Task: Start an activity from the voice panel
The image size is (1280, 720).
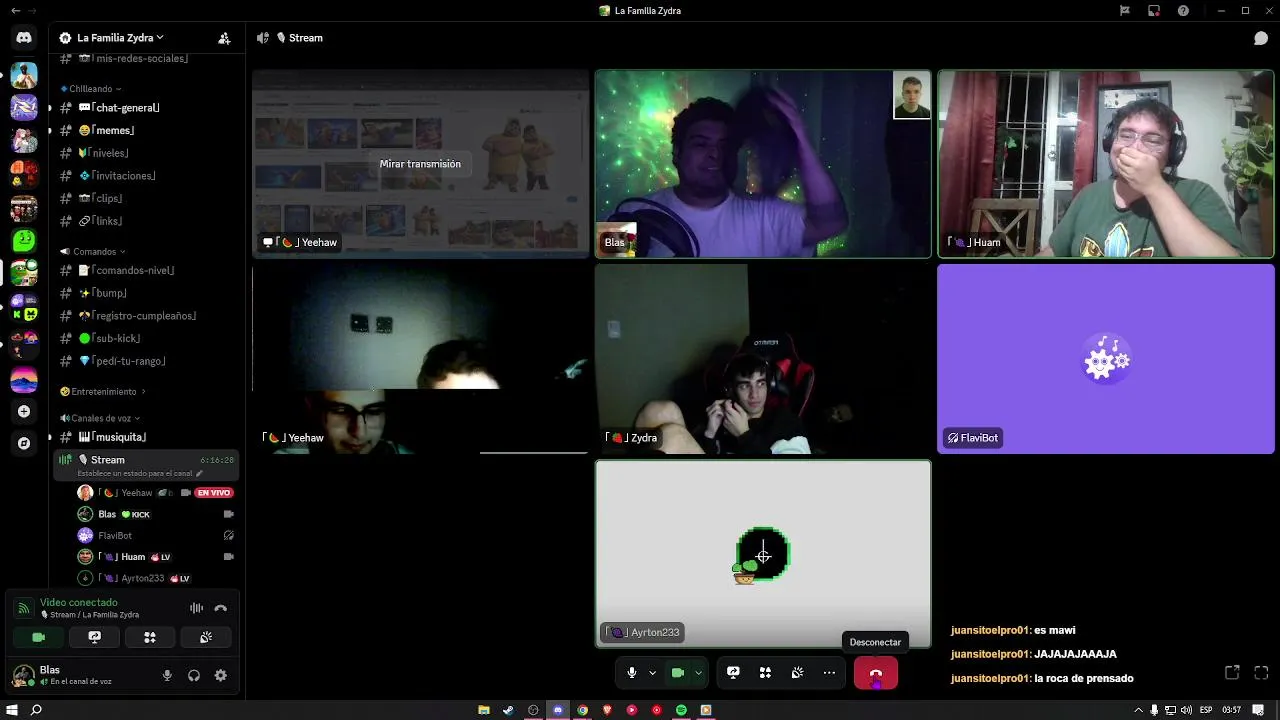Action: (150, 637)
